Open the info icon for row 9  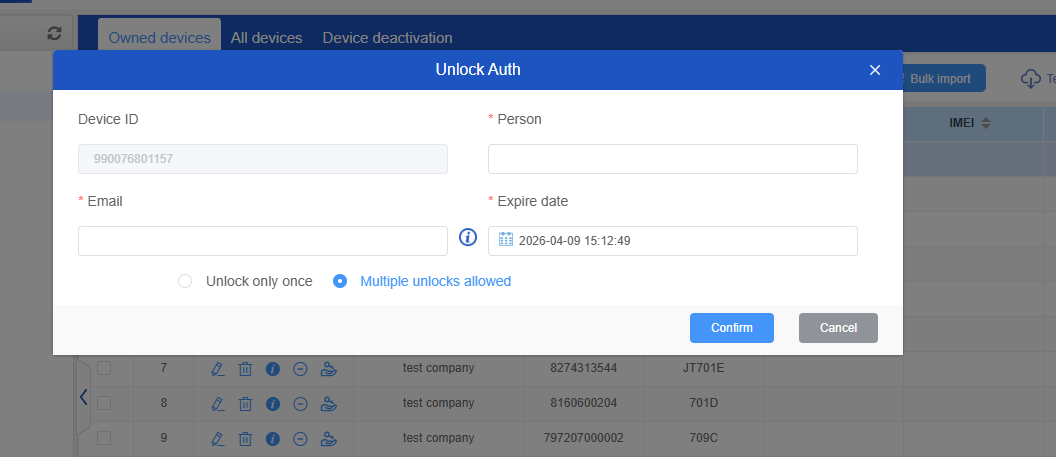(272, 439)
